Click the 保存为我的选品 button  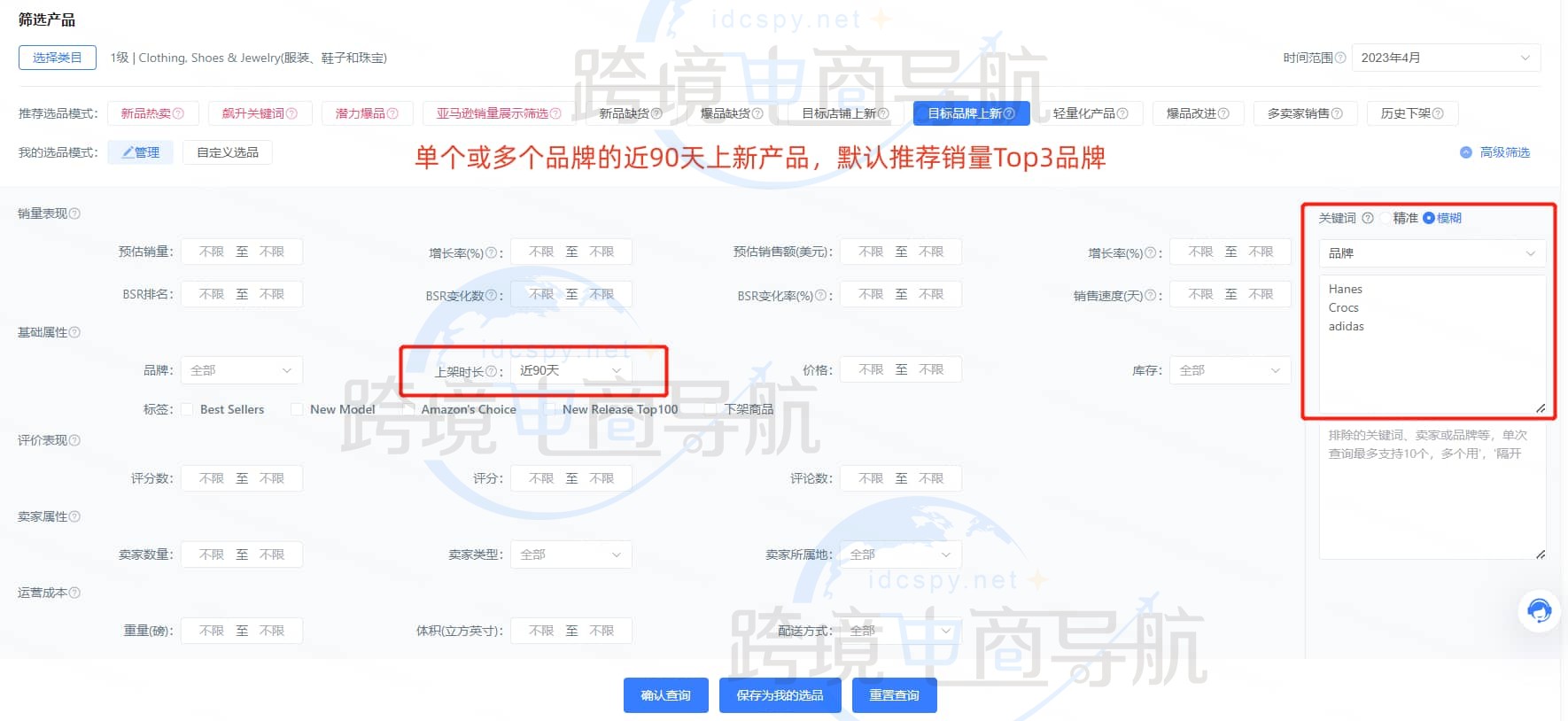tap(780, 695)
